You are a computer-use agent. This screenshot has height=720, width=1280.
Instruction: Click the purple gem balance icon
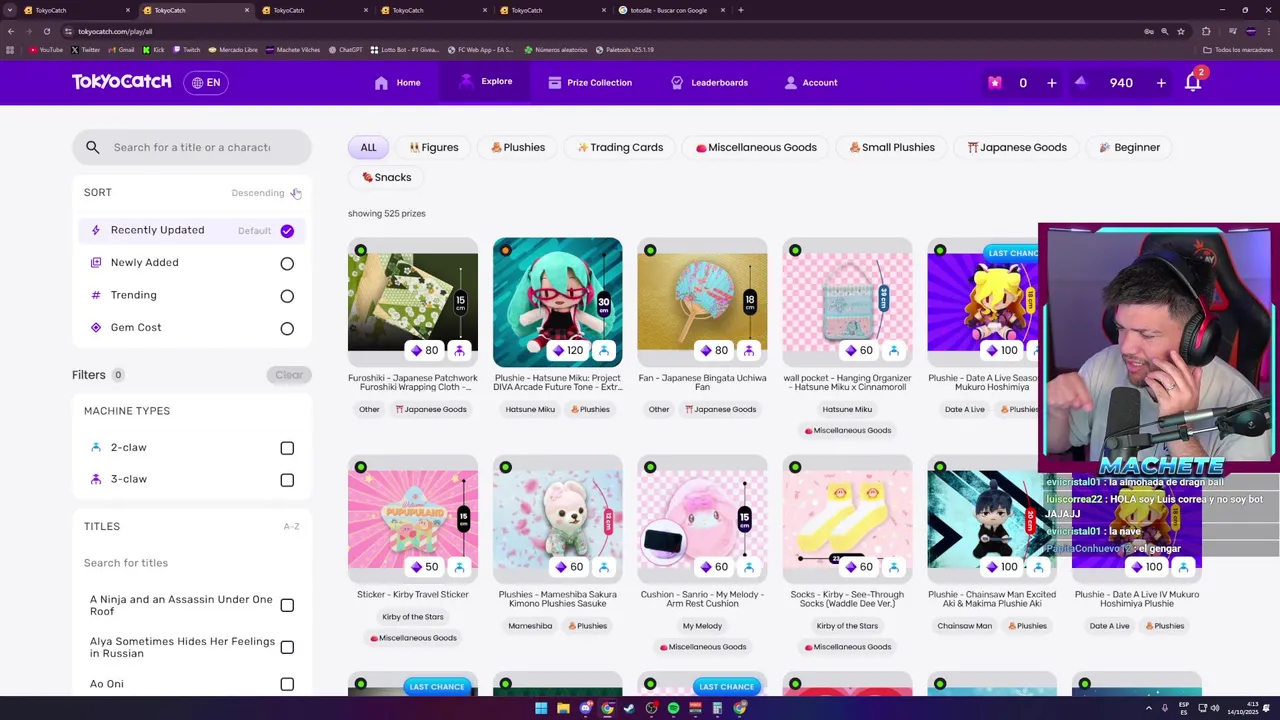click(1080, 82)
